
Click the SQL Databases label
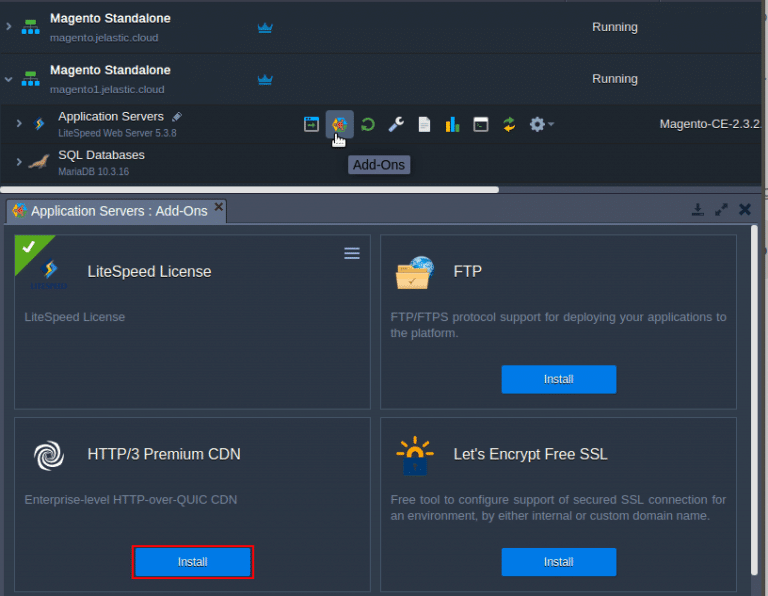(x=101, y=155)
